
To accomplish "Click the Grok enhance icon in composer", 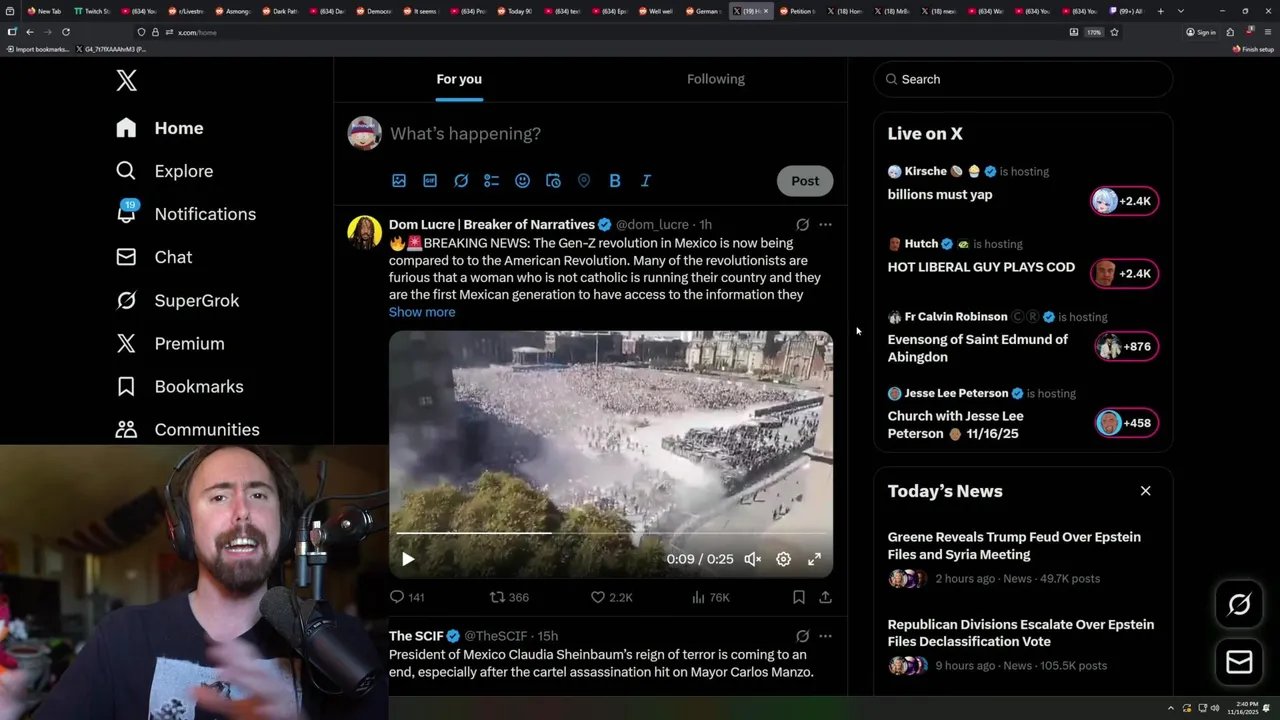I will point(461,181).
